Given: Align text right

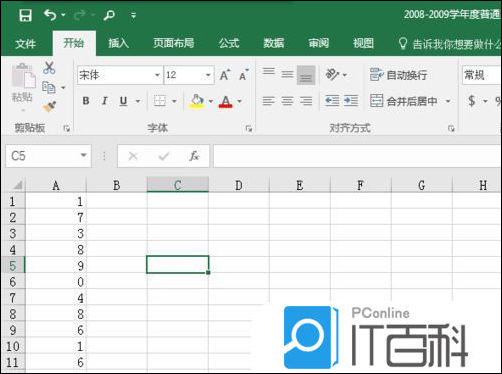Looking at the screenshot, I should pyautogui.click(x=306, y=101).
